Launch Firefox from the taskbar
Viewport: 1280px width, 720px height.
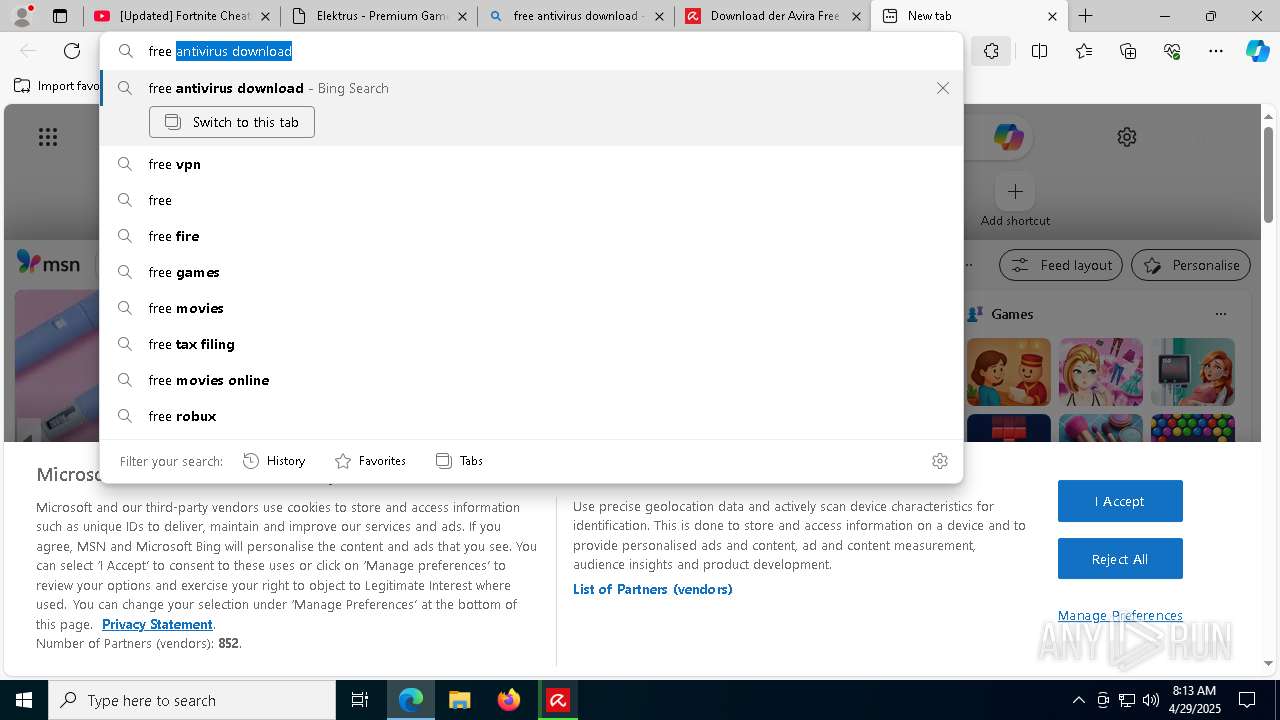coord(509,700)
